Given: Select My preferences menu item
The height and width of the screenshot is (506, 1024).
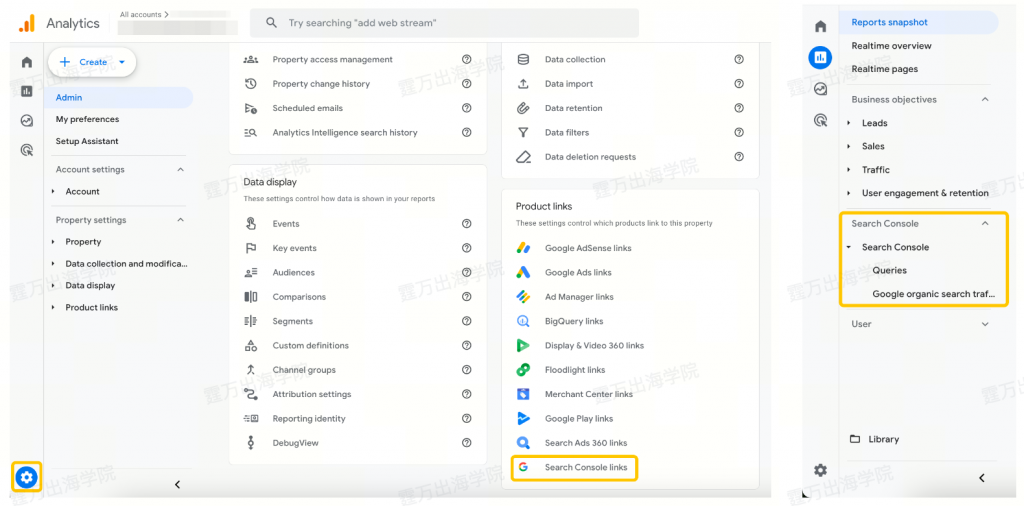Looking at the screenshot, I should click(x=88, y=119).
